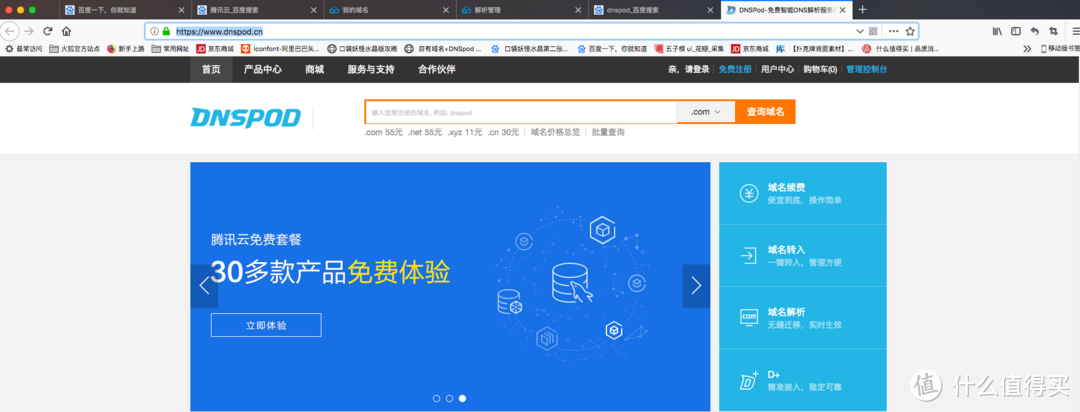
Task: Switch to the 解析管理 tab
Action: pos(523,10)
